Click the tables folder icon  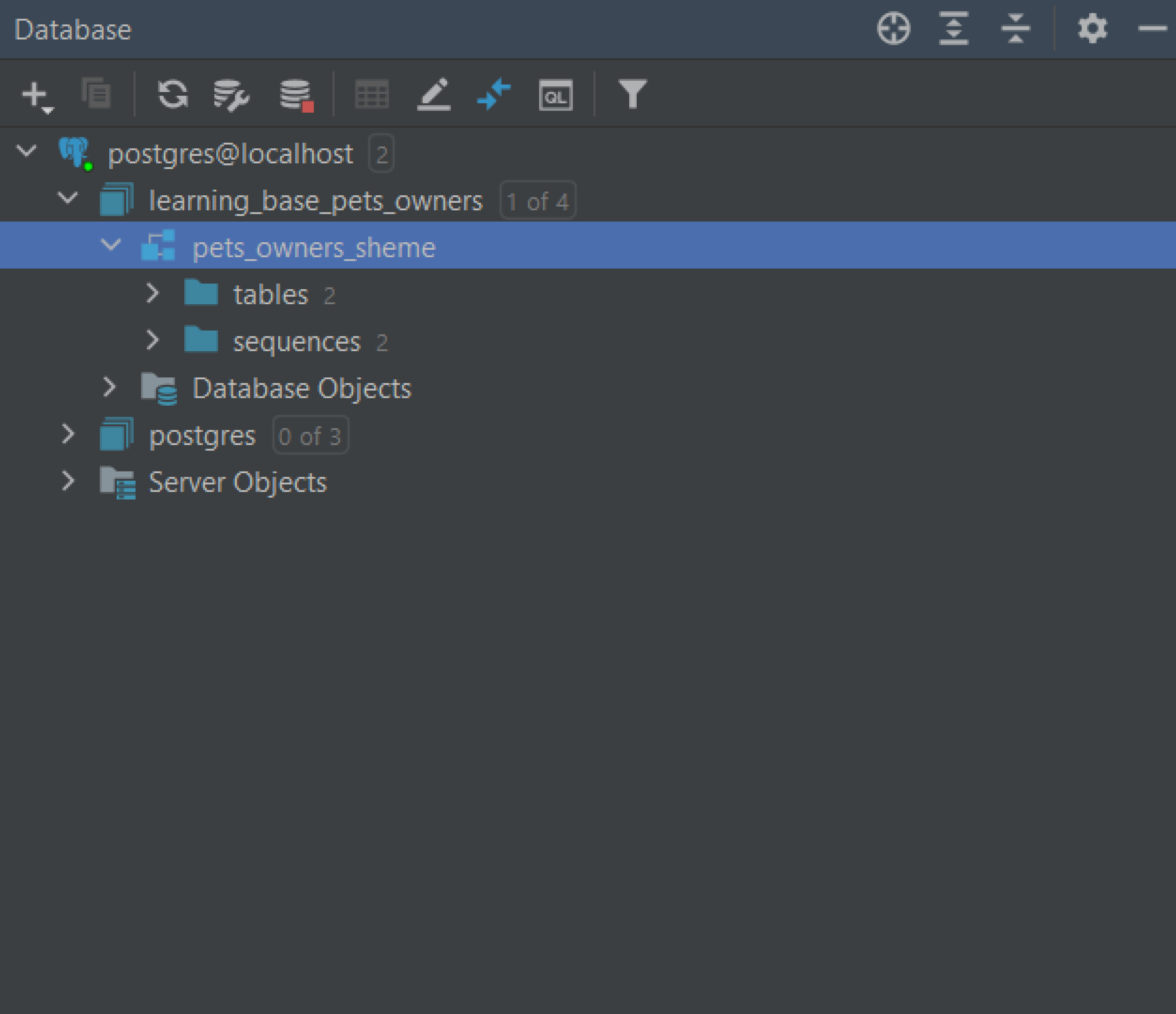(x=201, y=292)
